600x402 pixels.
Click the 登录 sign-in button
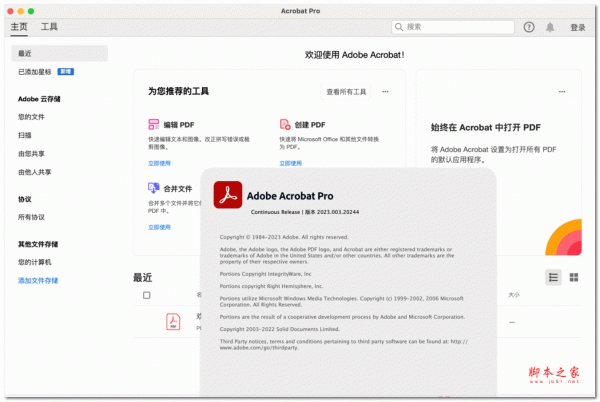pyautogui.click(x=578, y=28)
